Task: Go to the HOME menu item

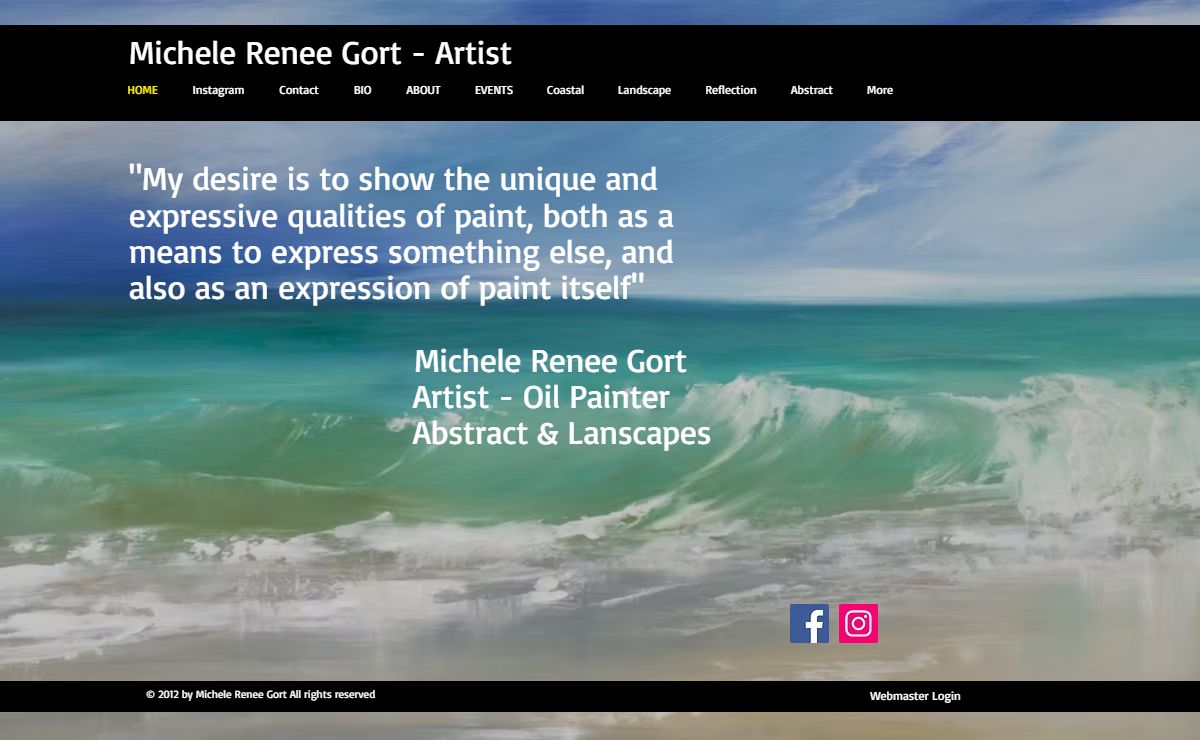Action: (142, 90)
